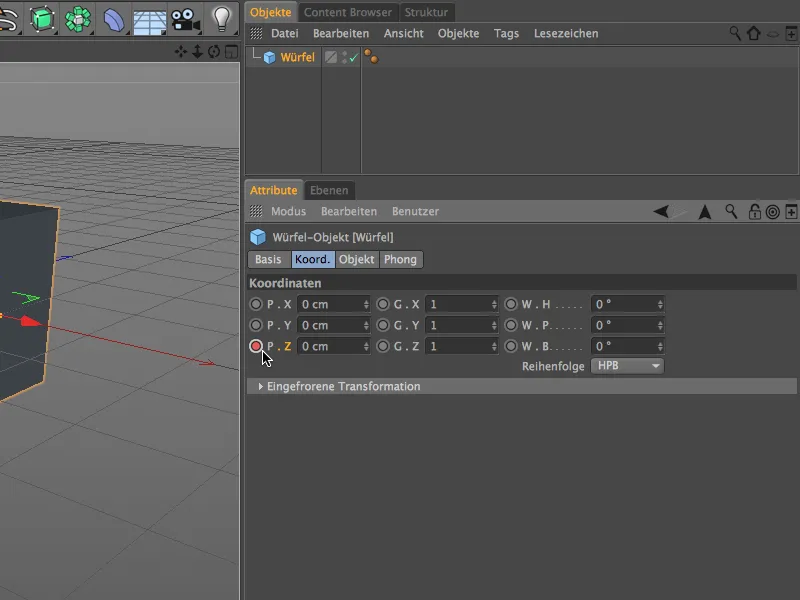Image resolution: width=800 pixels, height=600 pixels.
Task: Toggle the Attribute manager lock icon
Action: (755, 211)
